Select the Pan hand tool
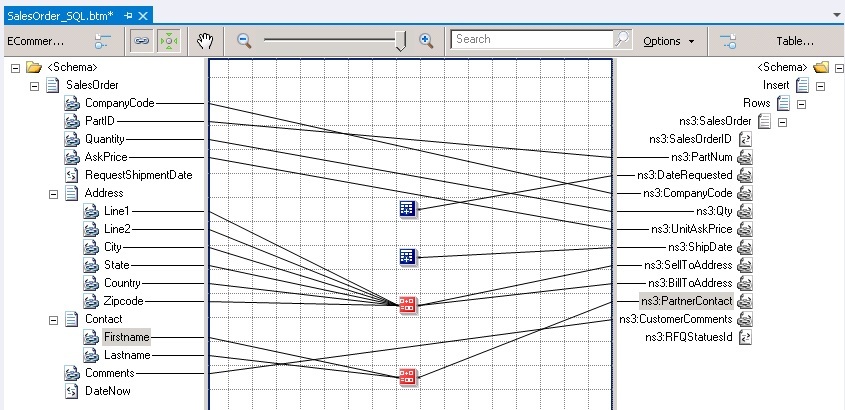Image resolution: width=845 pixels, height=410 pixels. point(205,41)
